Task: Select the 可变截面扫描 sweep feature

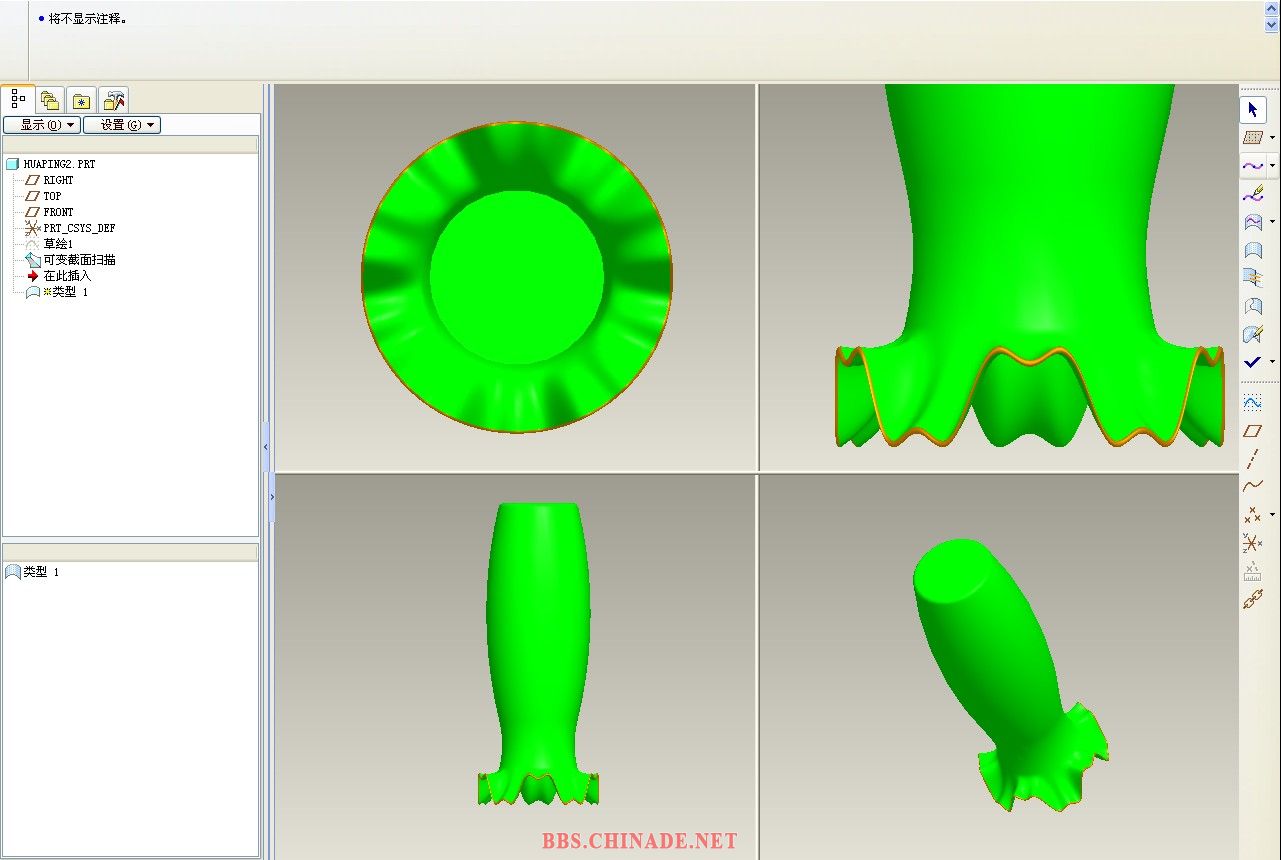Action: tap(70, 260)
